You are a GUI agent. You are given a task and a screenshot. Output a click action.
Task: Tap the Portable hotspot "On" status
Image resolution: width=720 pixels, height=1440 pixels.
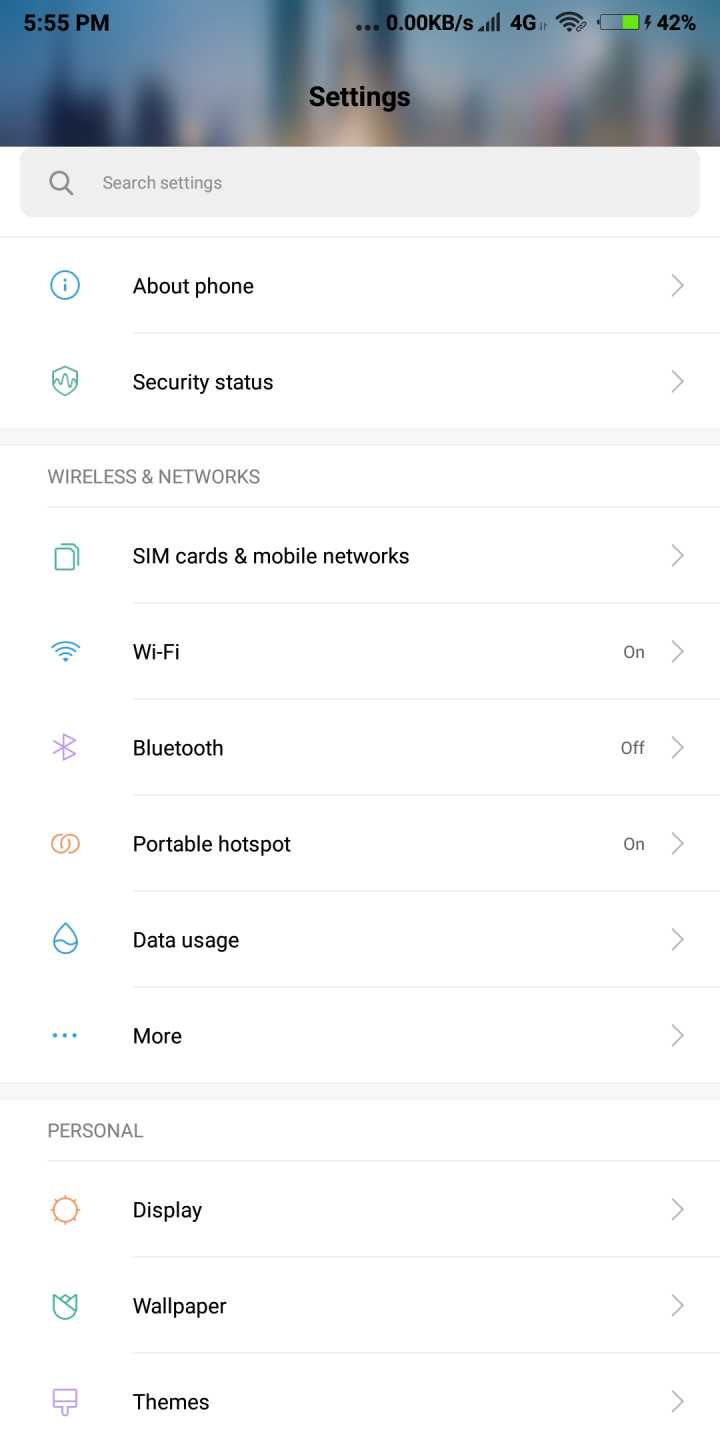[634, 844]
